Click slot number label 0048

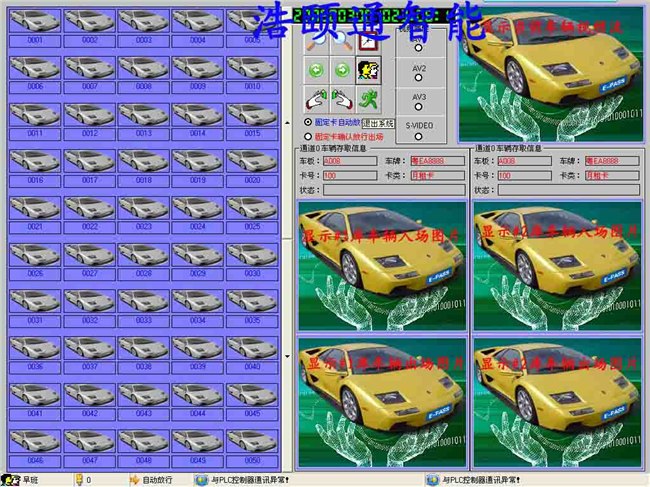coord(143,460)
